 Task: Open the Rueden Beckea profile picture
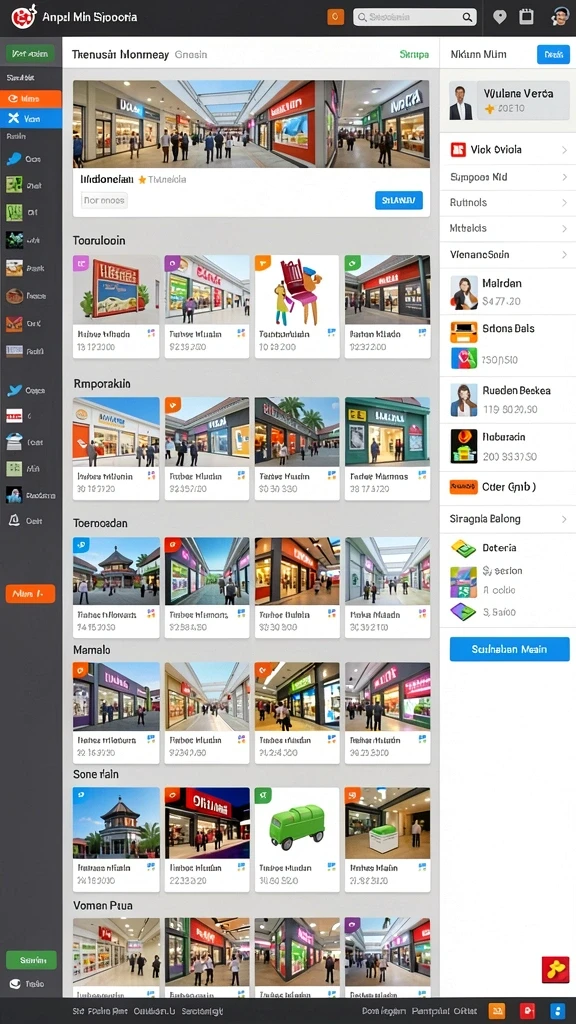464,400
